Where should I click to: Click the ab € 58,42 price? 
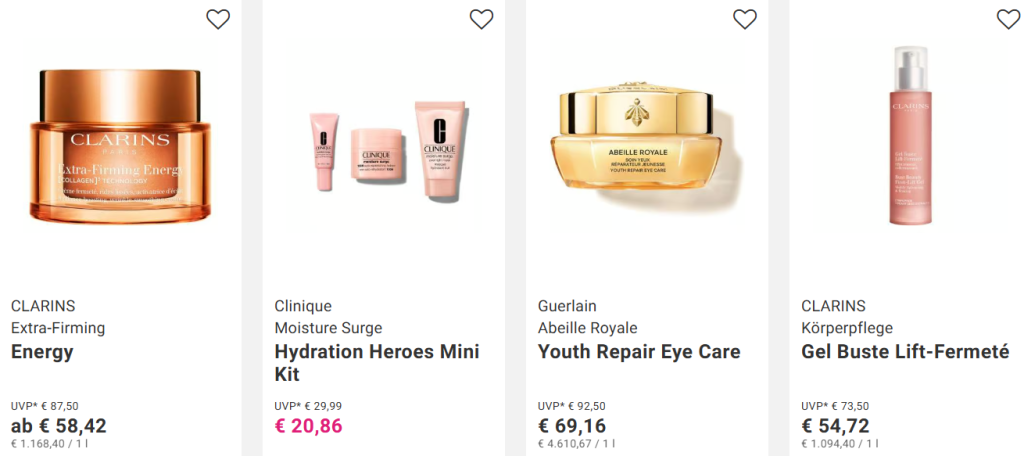[59, 426]
